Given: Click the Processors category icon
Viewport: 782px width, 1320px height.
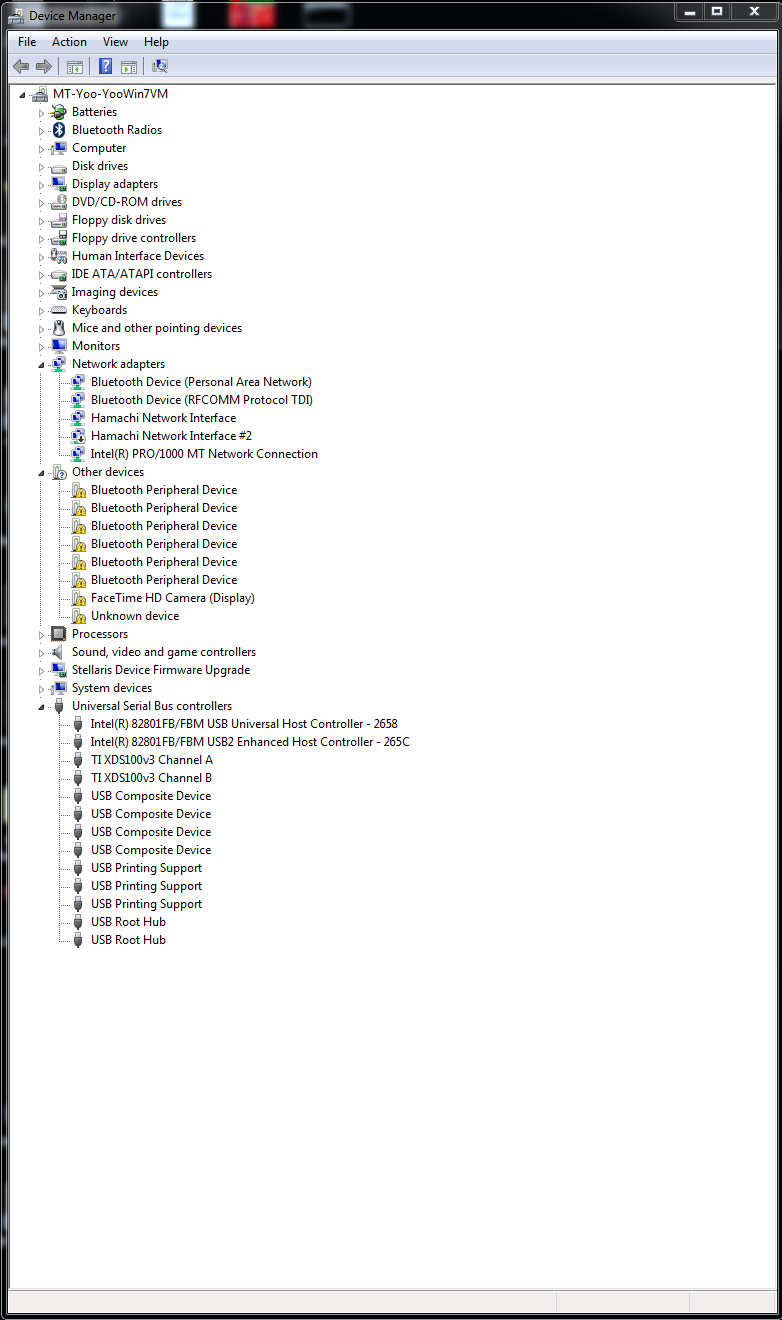Looking at the screenshot, I should (59, 634).
